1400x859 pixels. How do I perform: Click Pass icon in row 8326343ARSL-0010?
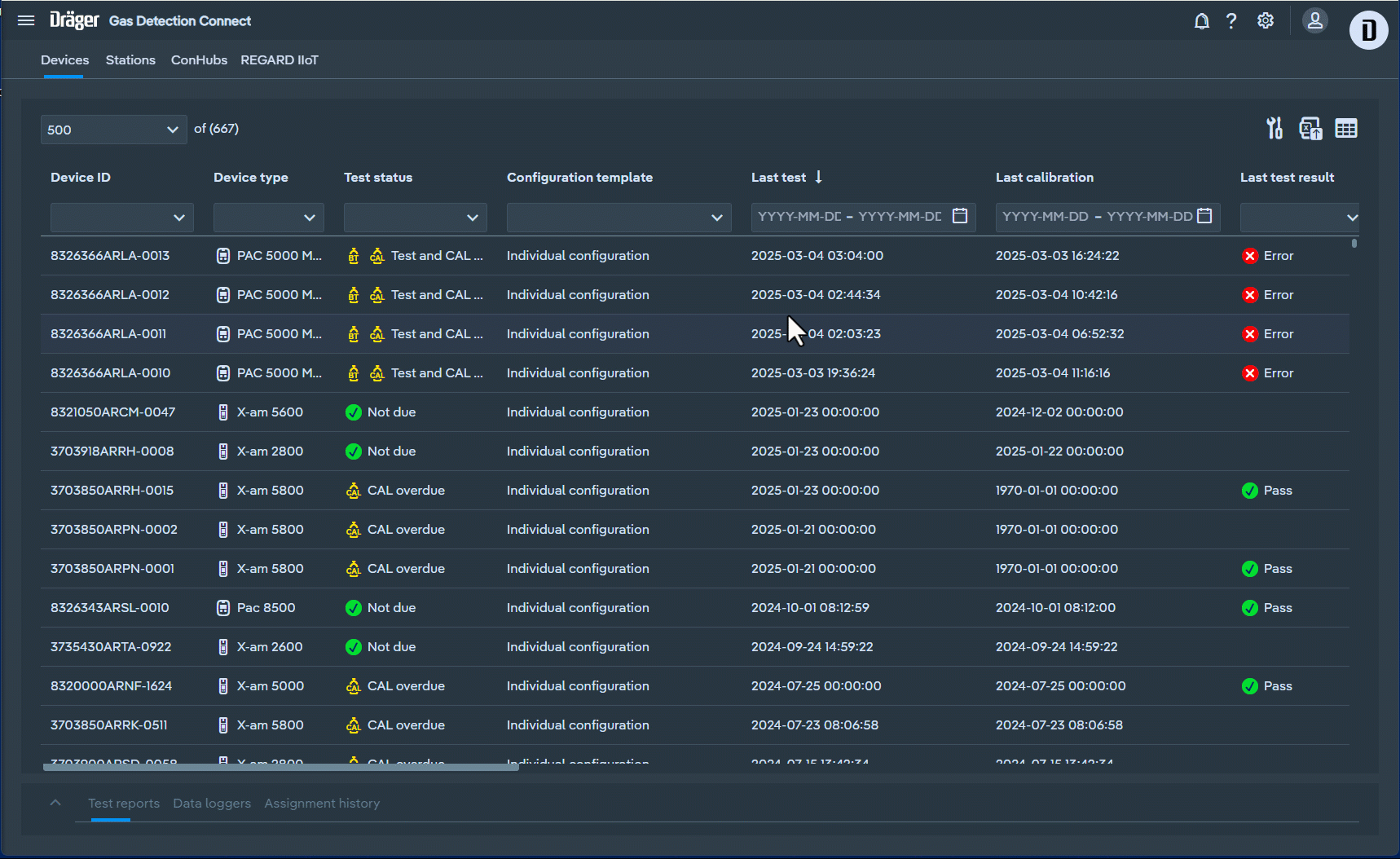(x=1249, y=608)
